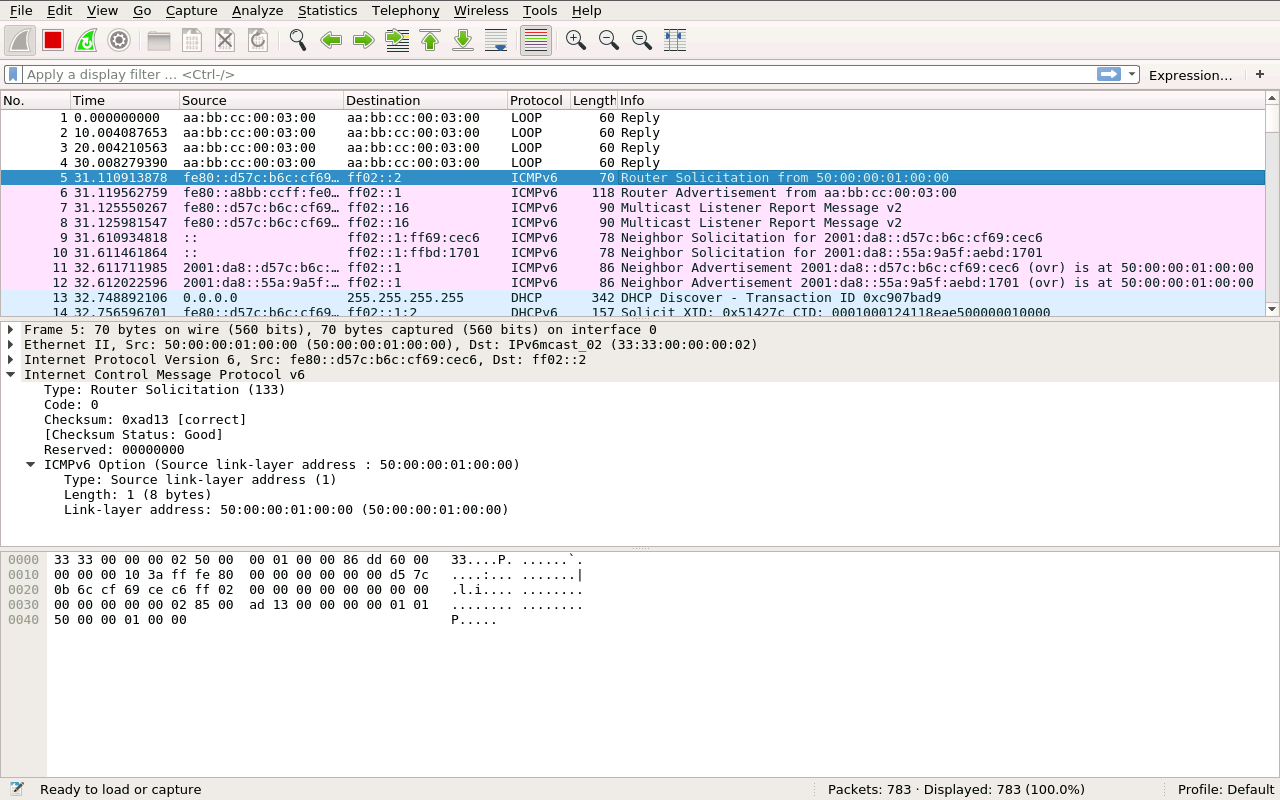Collapse the ICMPv6 Option subtree
This screenshot has width=1280, height=800.
coord(30,465)
